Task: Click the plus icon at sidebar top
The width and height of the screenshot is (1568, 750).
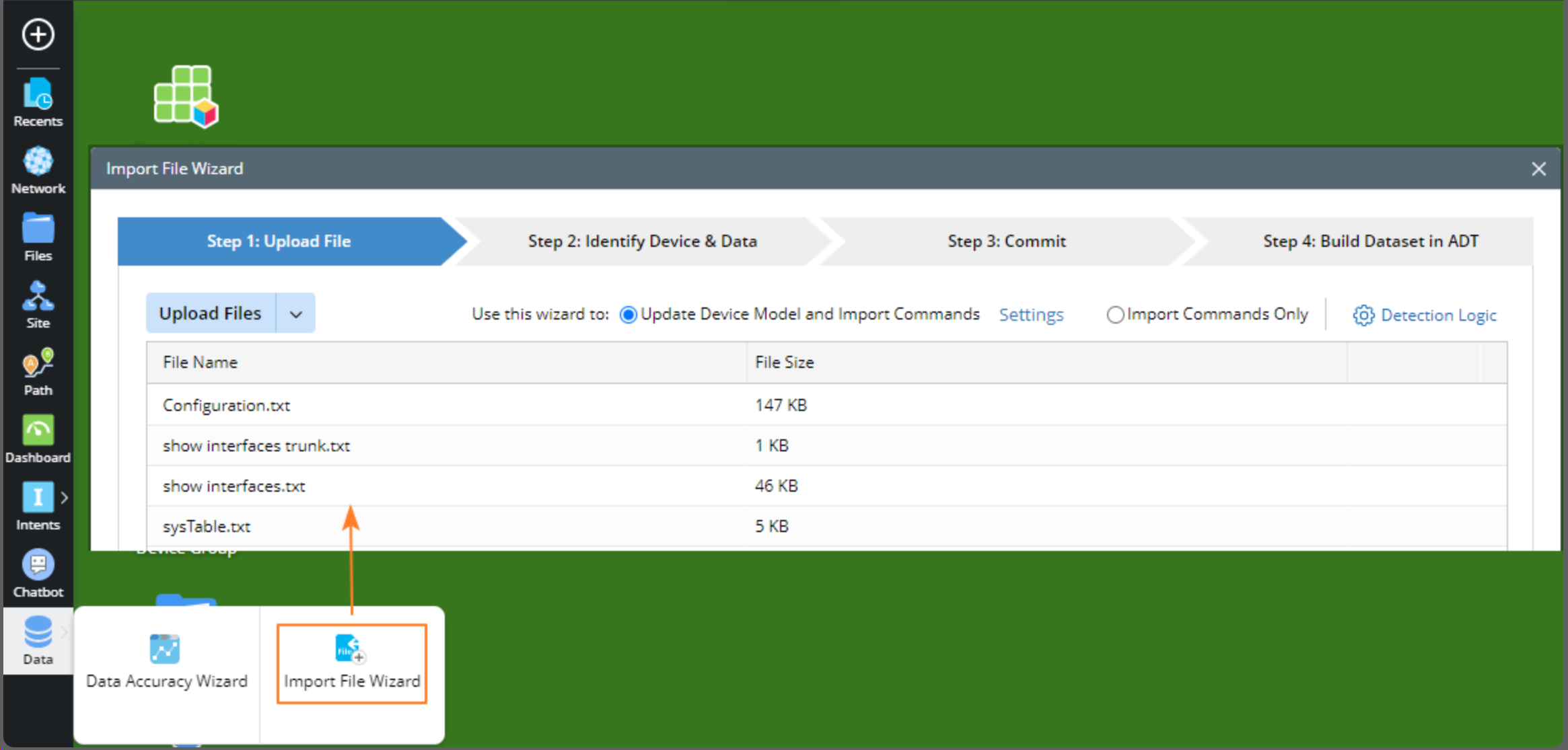Action: click(x=38, y=34)
